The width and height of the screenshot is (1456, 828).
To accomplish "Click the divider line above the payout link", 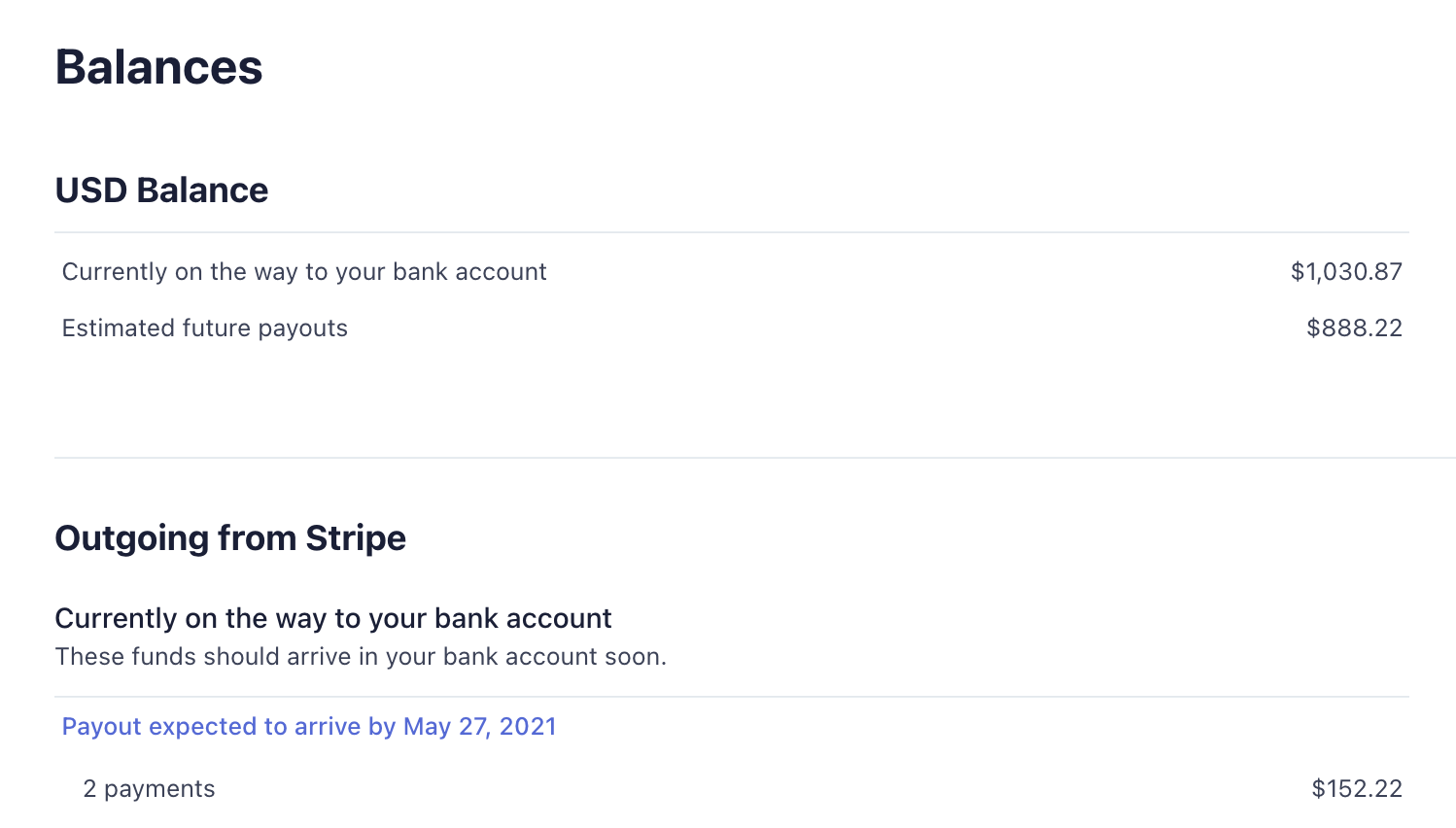I will click(x=731, y=697).
